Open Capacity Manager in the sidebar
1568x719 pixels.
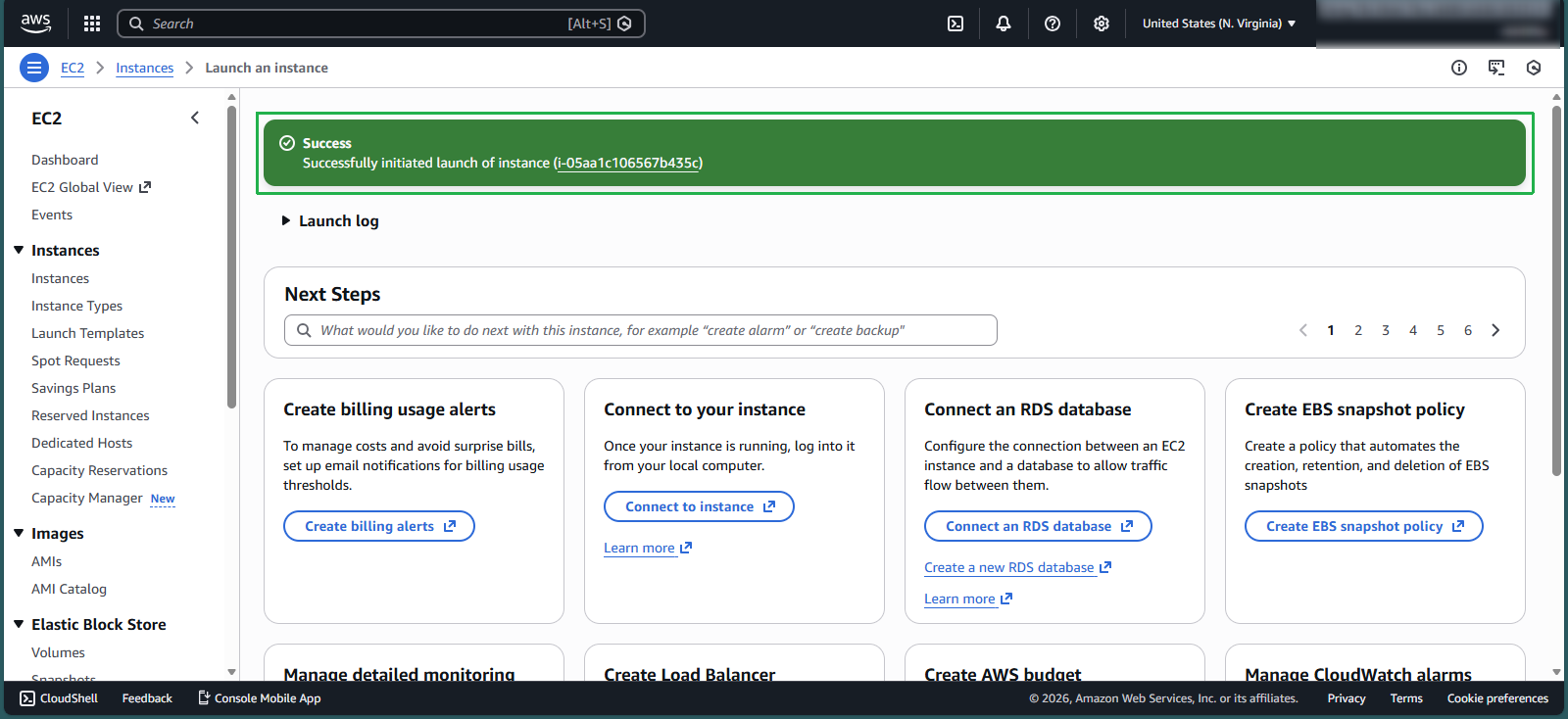point(87,498)
